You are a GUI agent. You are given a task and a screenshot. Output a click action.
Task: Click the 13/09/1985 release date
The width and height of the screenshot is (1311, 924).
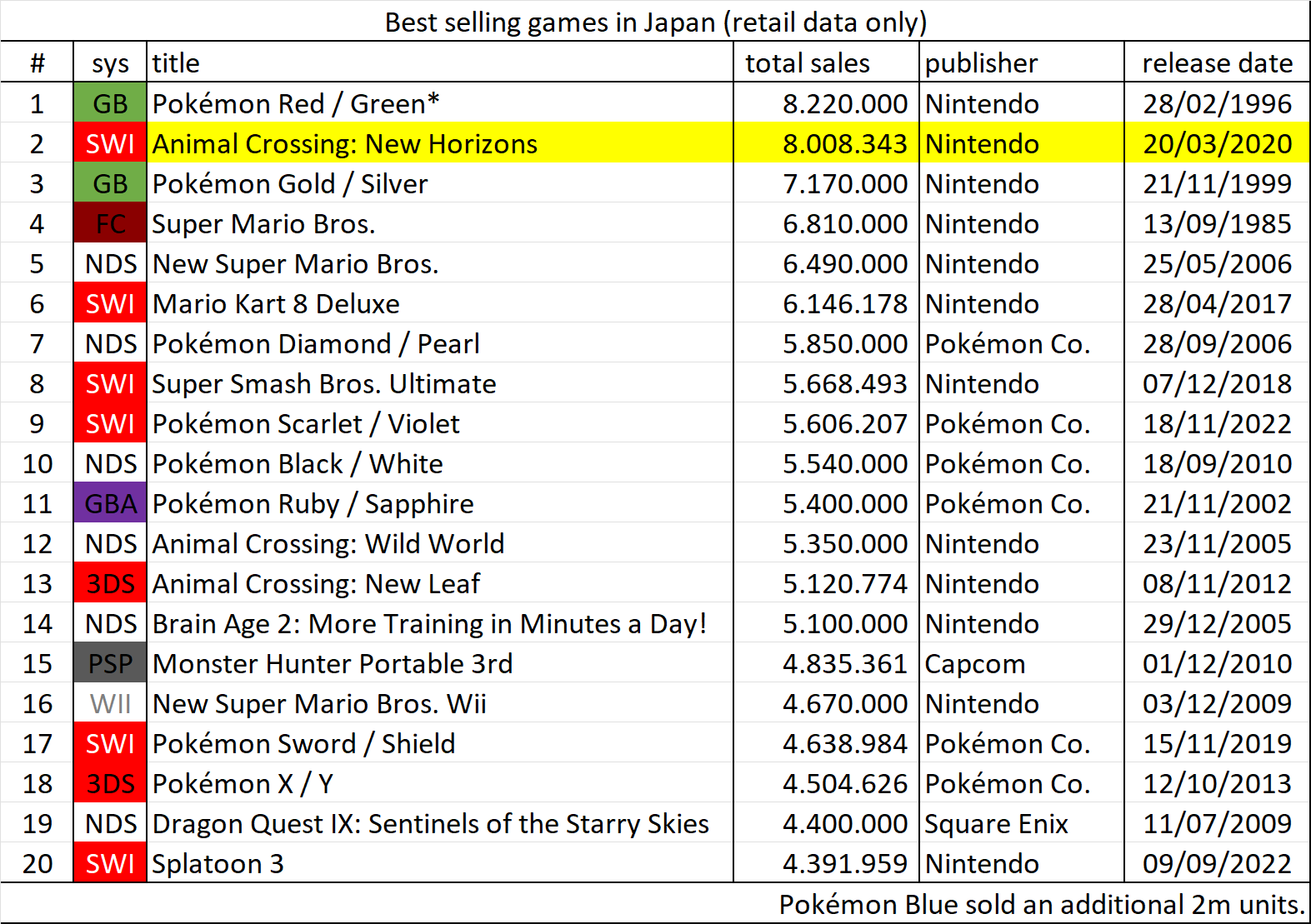click(x=1217, y=223)
